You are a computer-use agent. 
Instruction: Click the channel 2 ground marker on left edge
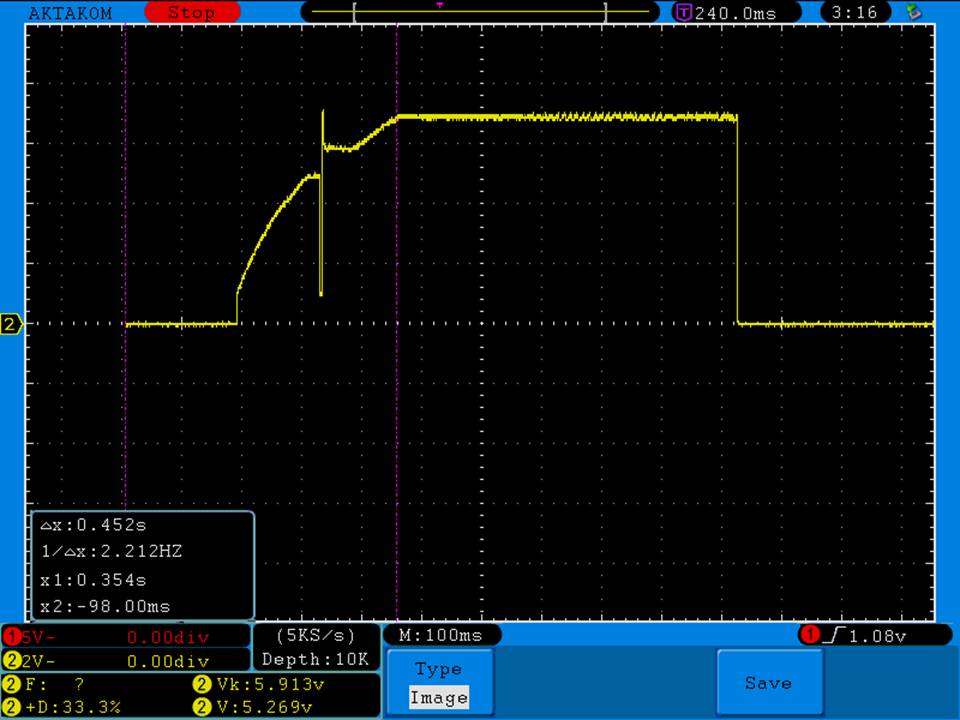click(x=12, y=324)
